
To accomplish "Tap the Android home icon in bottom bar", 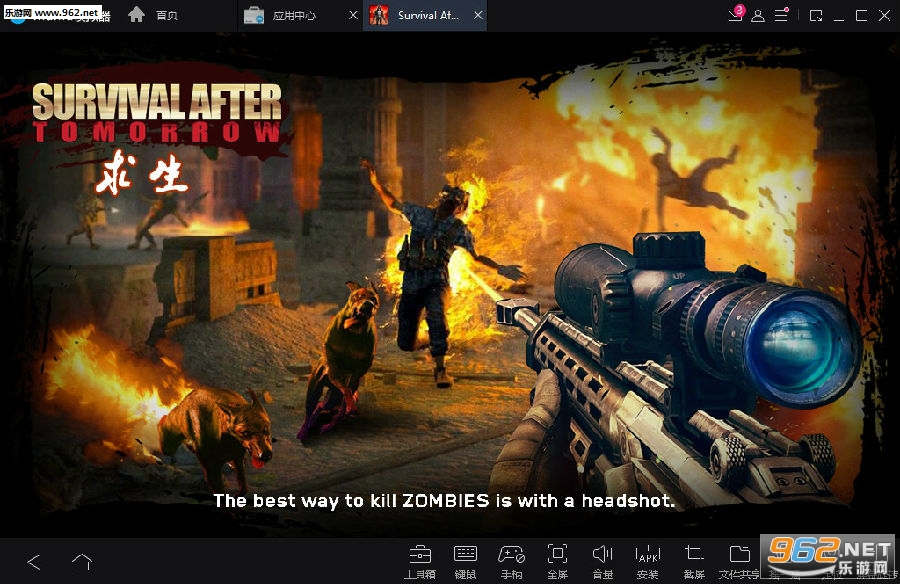I will click(x=82, y=562).
